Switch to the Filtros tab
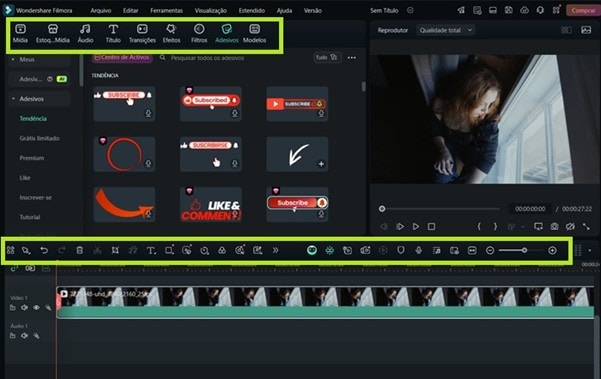Screen dimensions: 601x379 199,33
